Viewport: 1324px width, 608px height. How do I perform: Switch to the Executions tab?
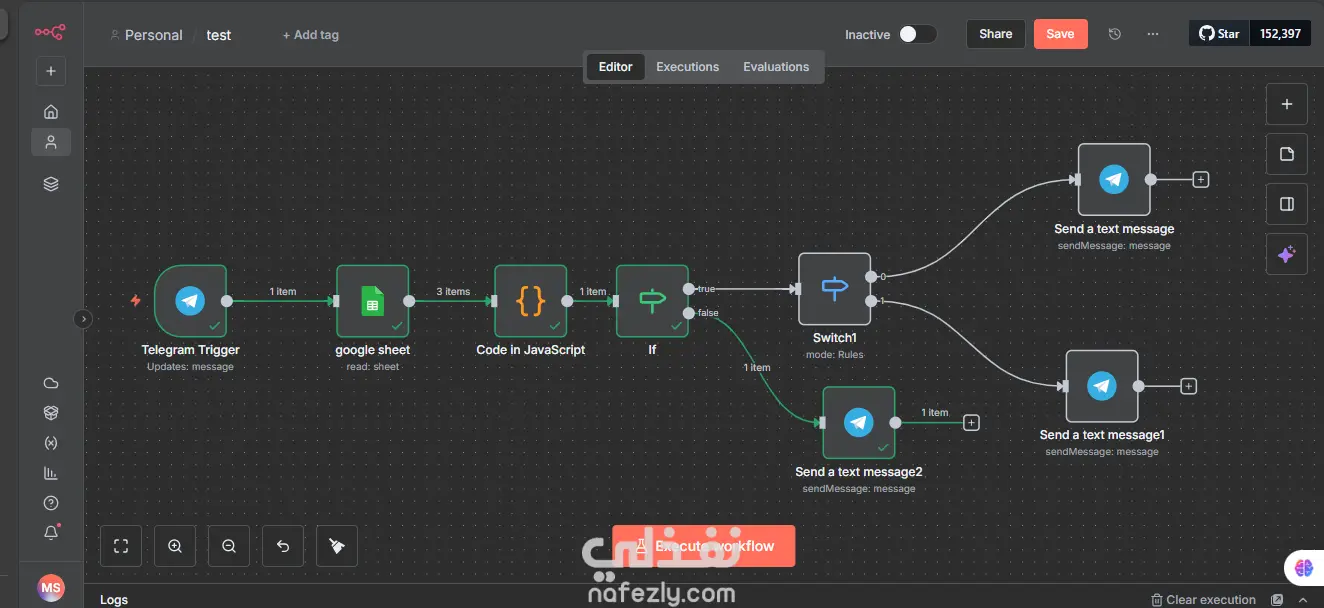coord(687,67)
